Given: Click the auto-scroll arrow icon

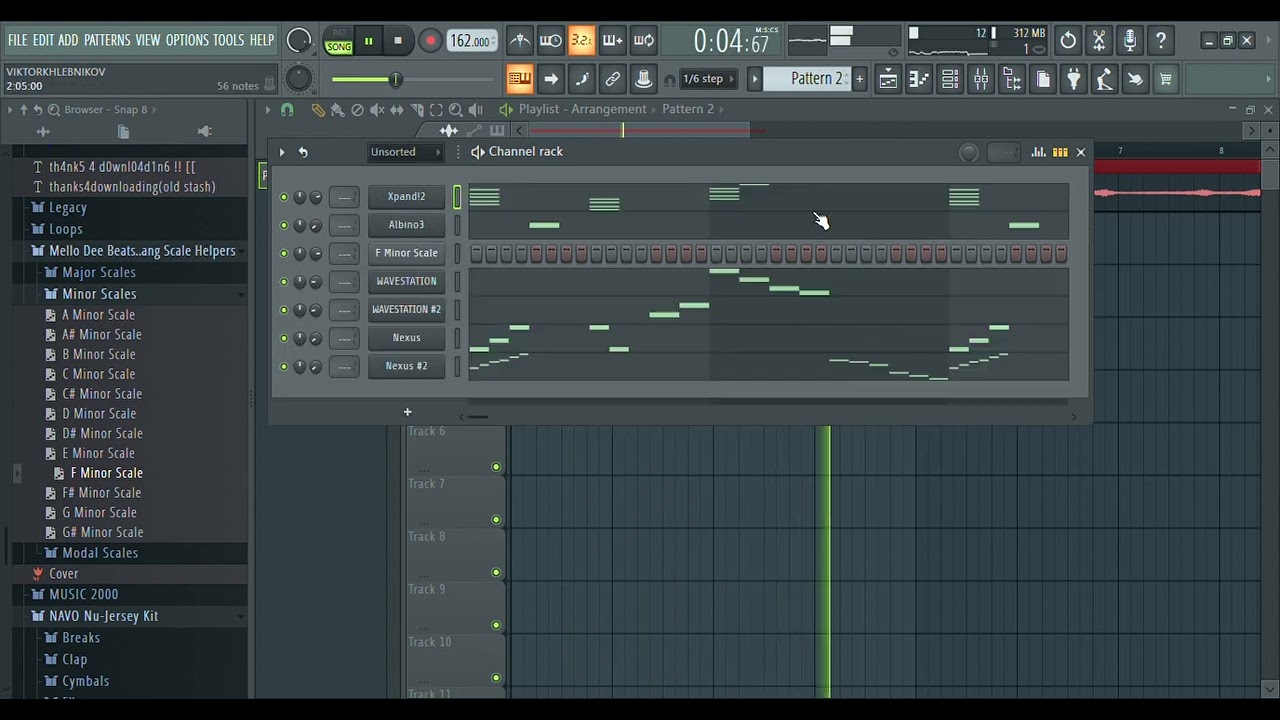Looking at the screenshot, I should point(551,79).
